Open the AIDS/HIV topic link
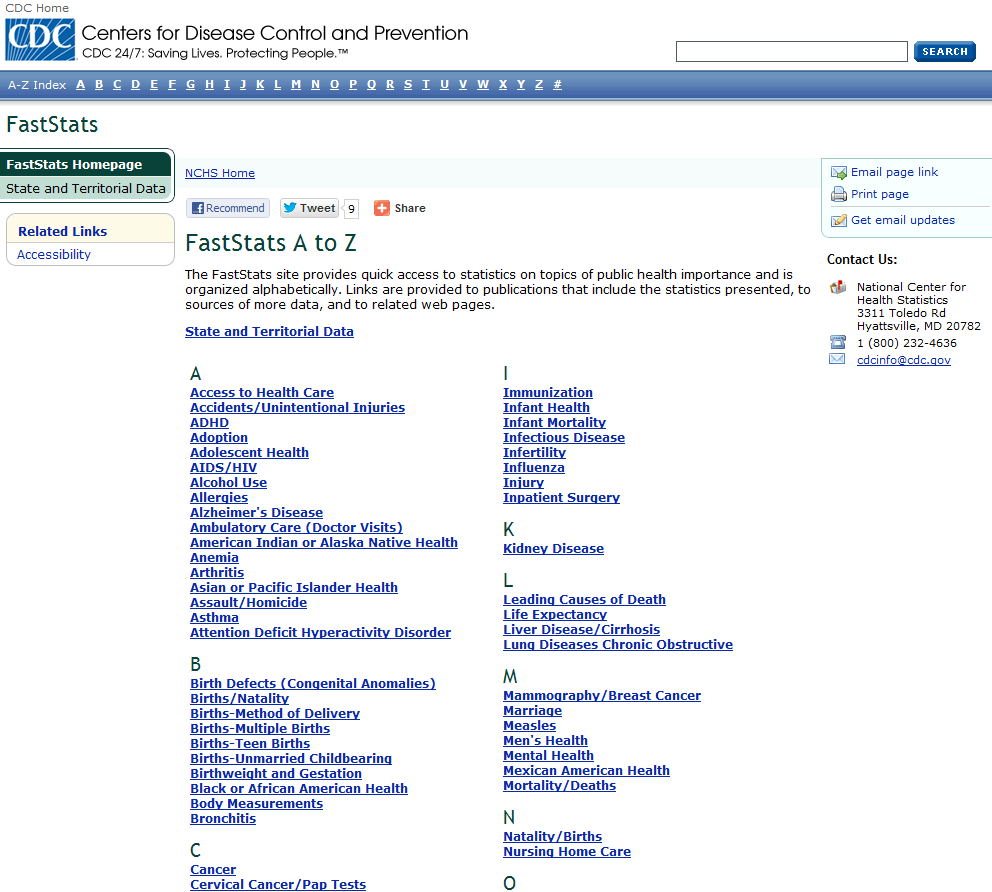The image size is (992, 892). coord(223,468)
